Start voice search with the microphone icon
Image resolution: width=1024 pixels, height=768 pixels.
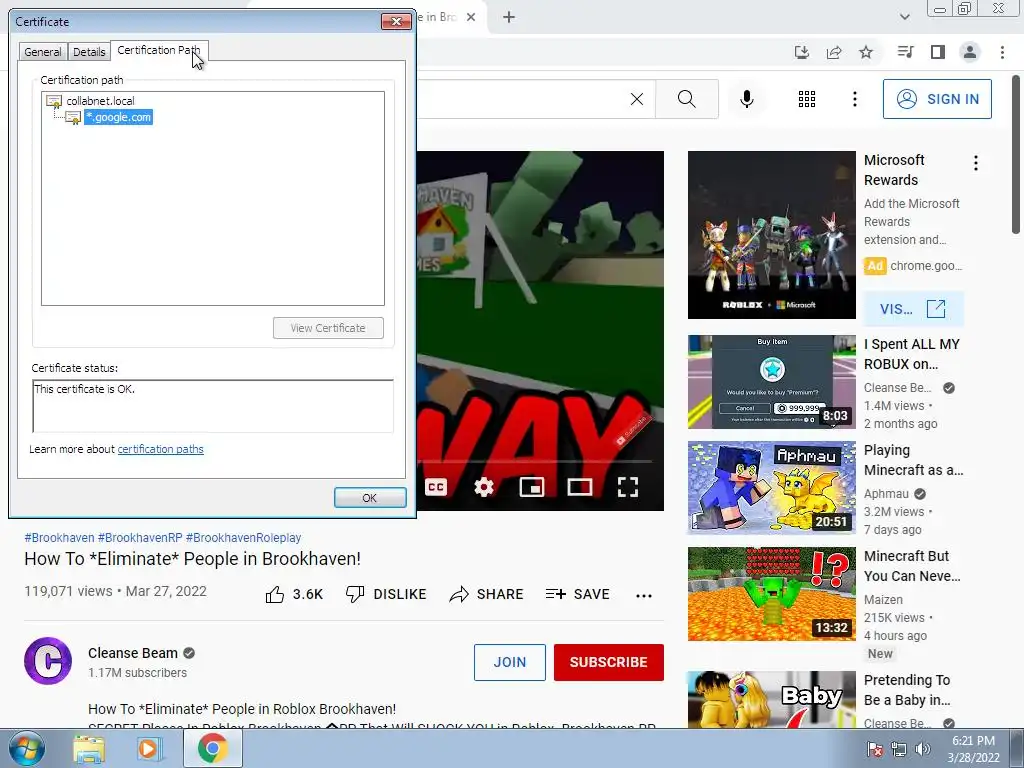(x=746, y=99)
